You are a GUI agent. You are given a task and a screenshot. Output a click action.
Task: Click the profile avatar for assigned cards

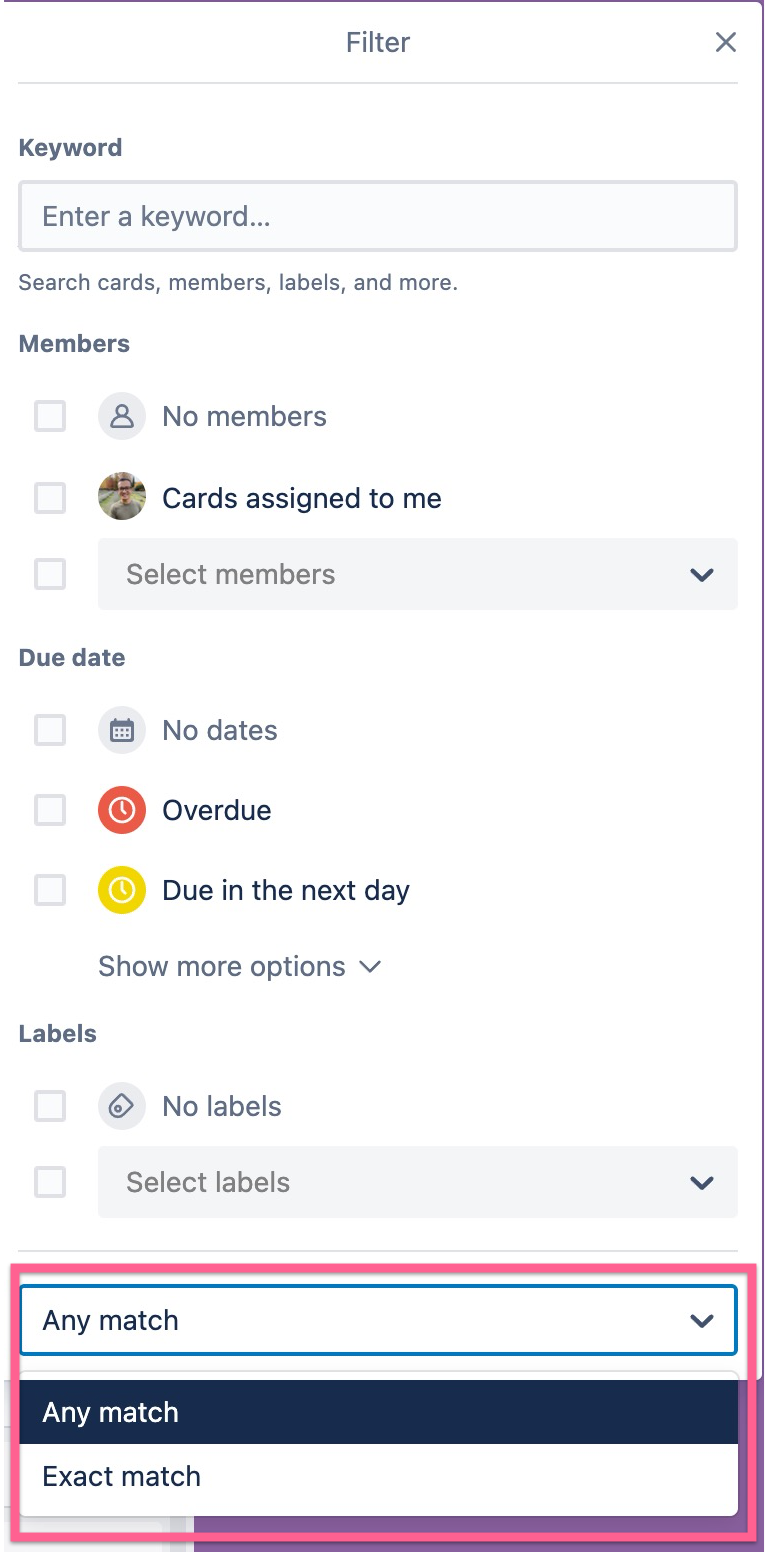point(122,497)
